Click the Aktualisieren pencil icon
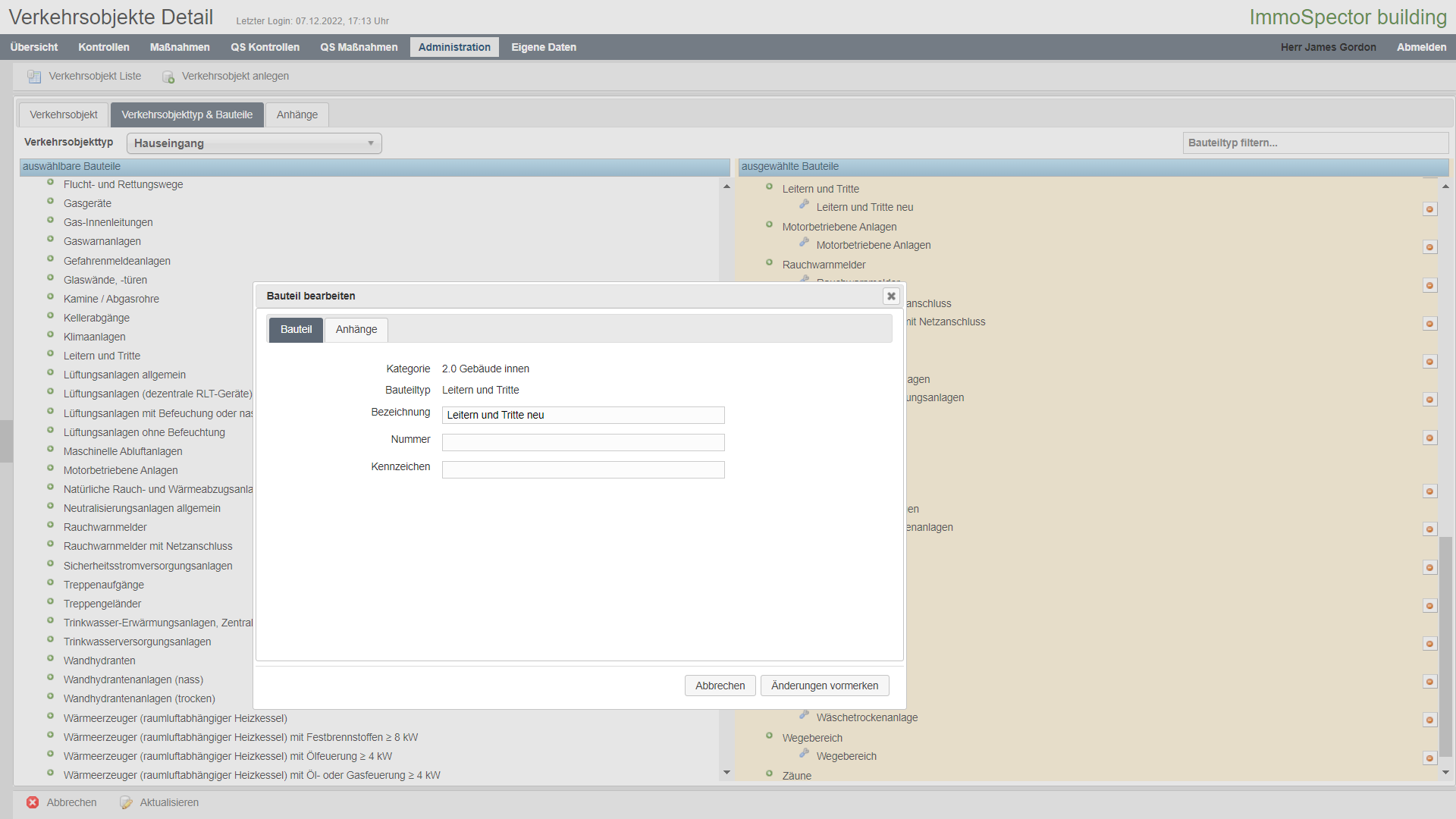 (126, 802)
